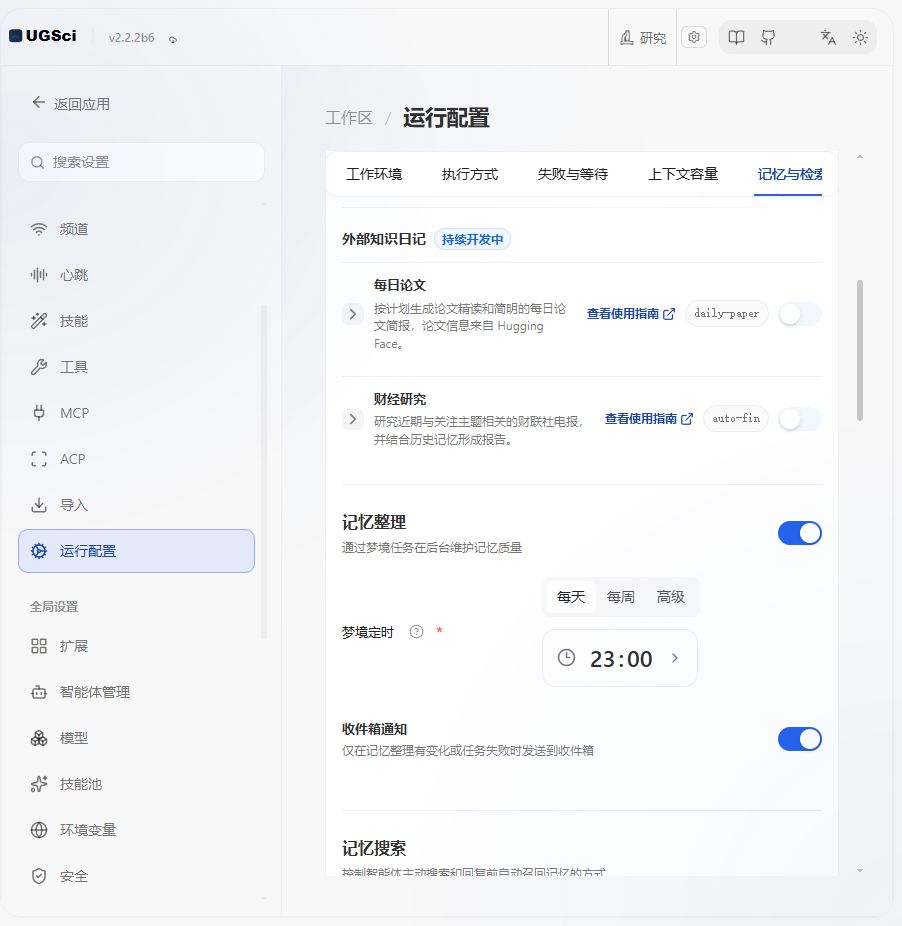902x926 pixels.
Task: Switch to the 记忆与检索 tab
Action: click(x=789, y=174)
